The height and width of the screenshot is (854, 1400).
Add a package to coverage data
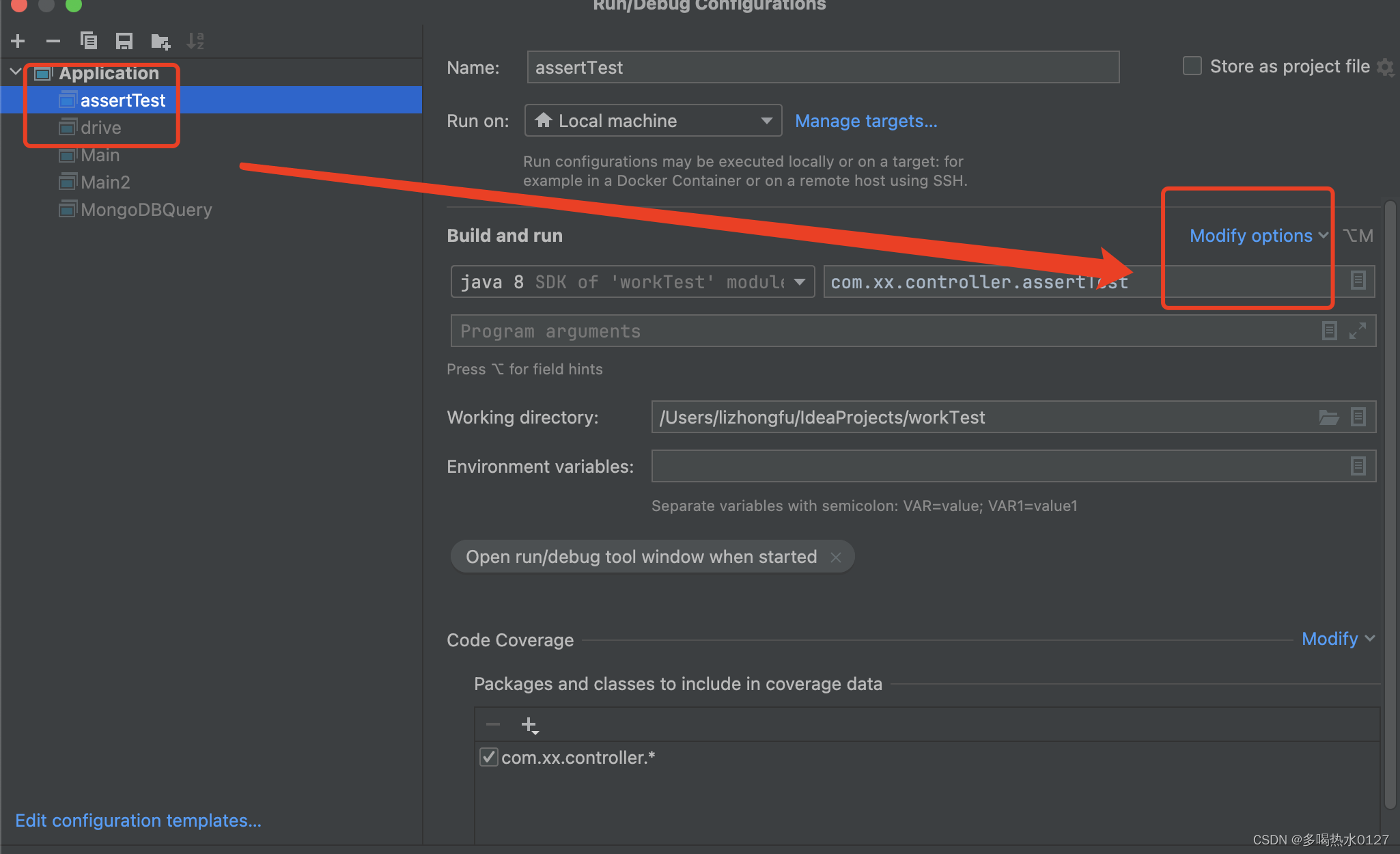530,724
